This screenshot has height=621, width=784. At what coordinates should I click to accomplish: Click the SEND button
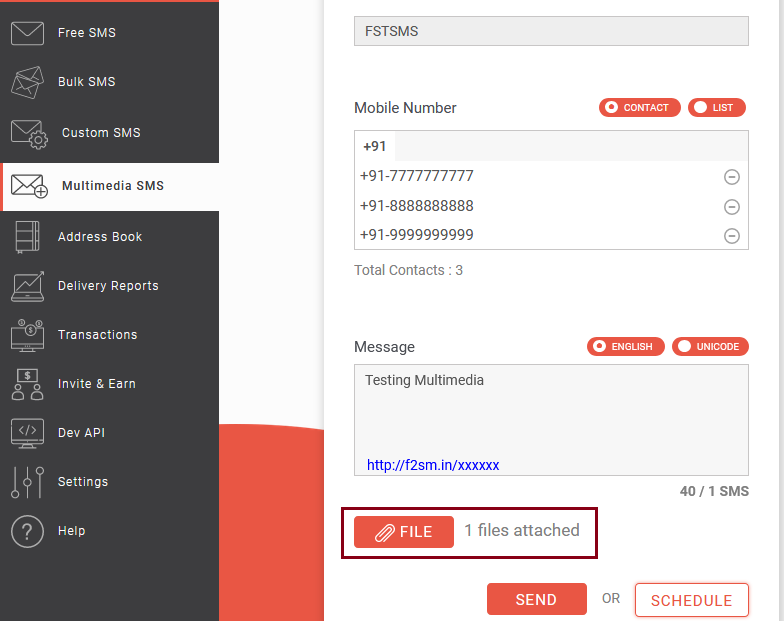click(536, 599)
